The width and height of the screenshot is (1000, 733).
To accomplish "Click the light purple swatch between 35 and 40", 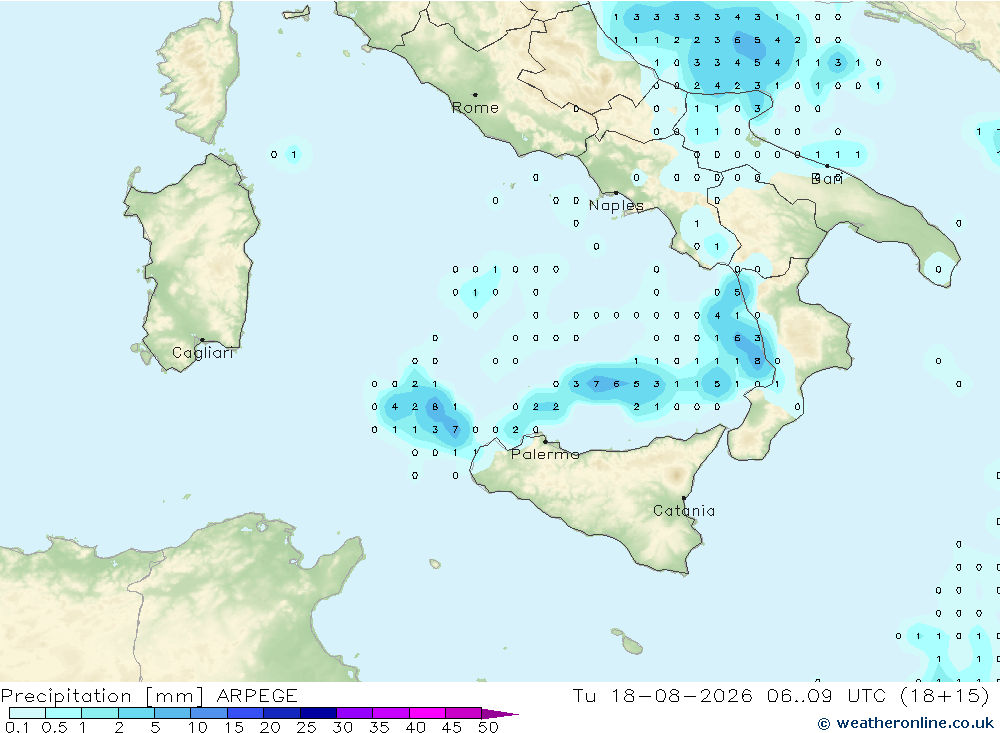I will click(x=391, y=713).
